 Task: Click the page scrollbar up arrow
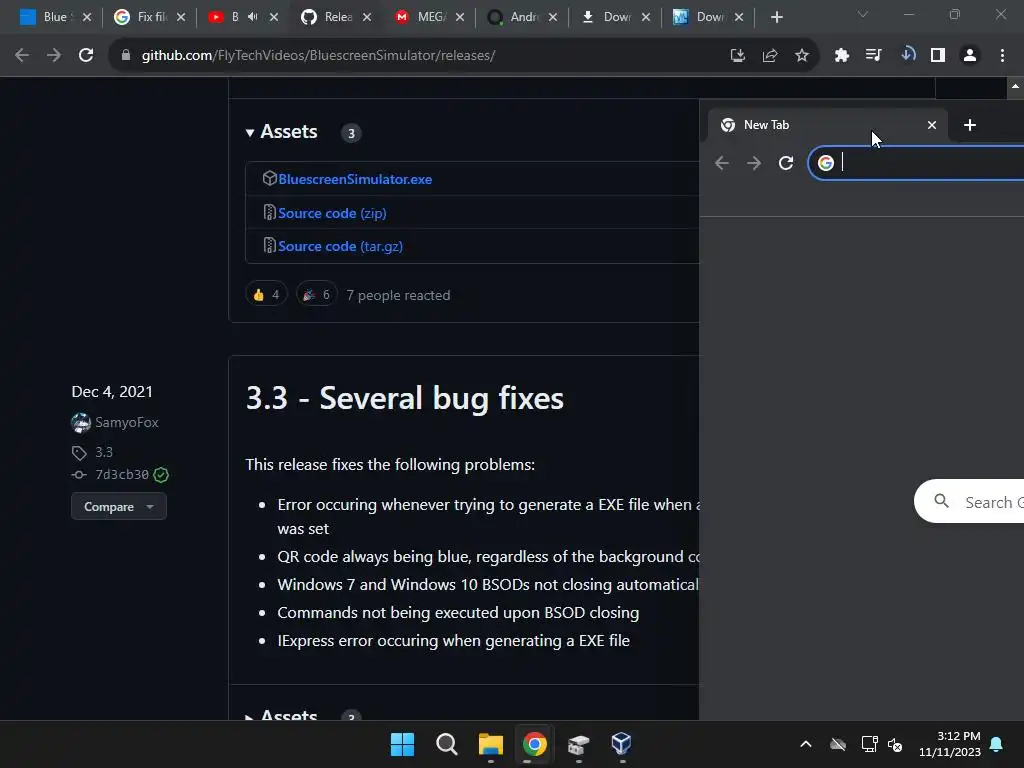tap(1015, 86)
